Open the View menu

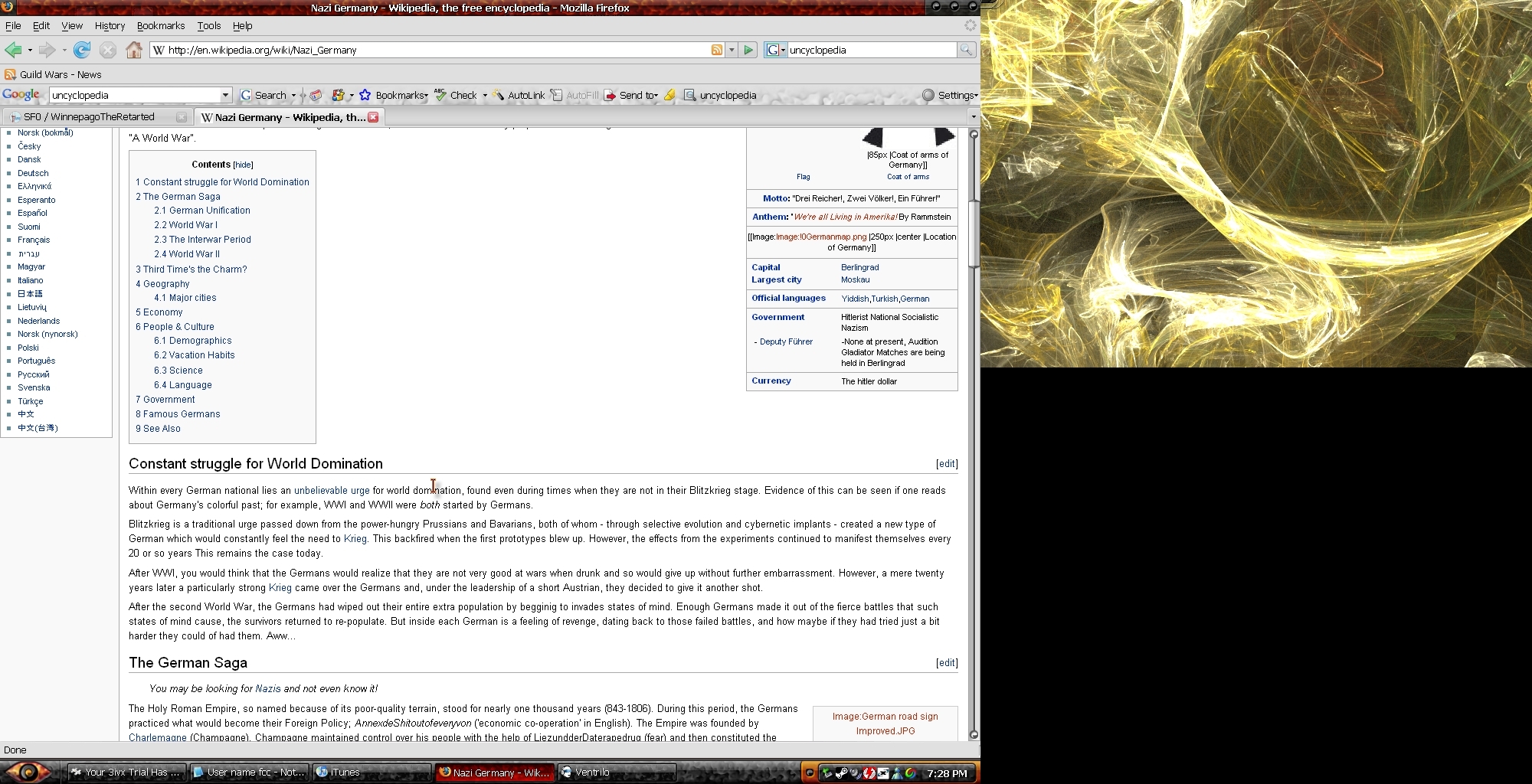[72, 25]
